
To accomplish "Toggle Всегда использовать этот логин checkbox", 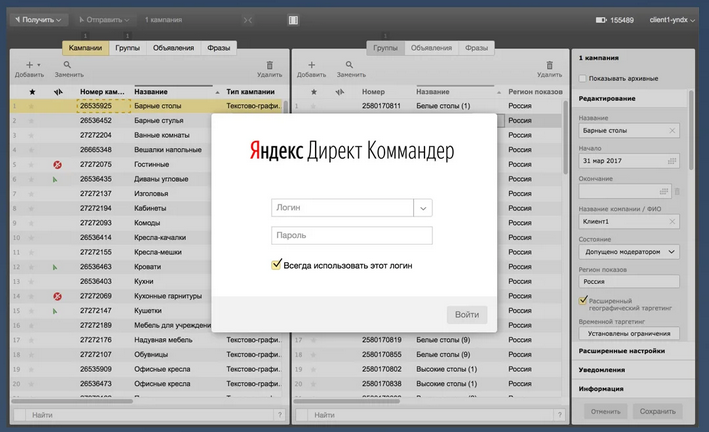I will [276, 265].
